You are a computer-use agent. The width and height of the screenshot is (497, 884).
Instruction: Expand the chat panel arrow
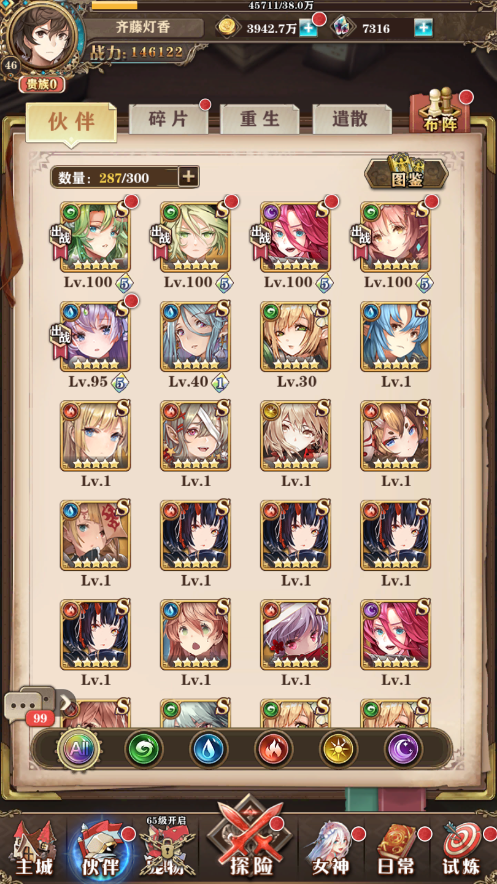click(66, 702)
